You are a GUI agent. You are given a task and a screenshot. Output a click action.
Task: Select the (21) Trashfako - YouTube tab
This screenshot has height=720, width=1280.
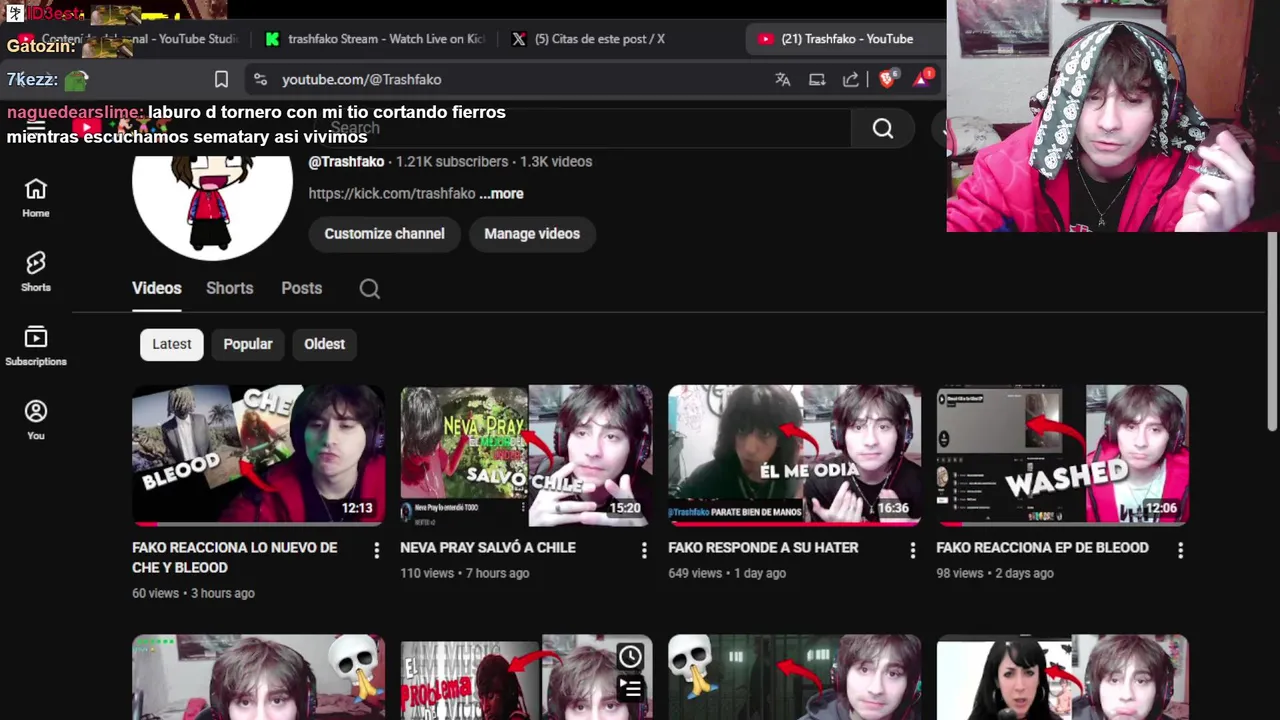tap(845, 39)
